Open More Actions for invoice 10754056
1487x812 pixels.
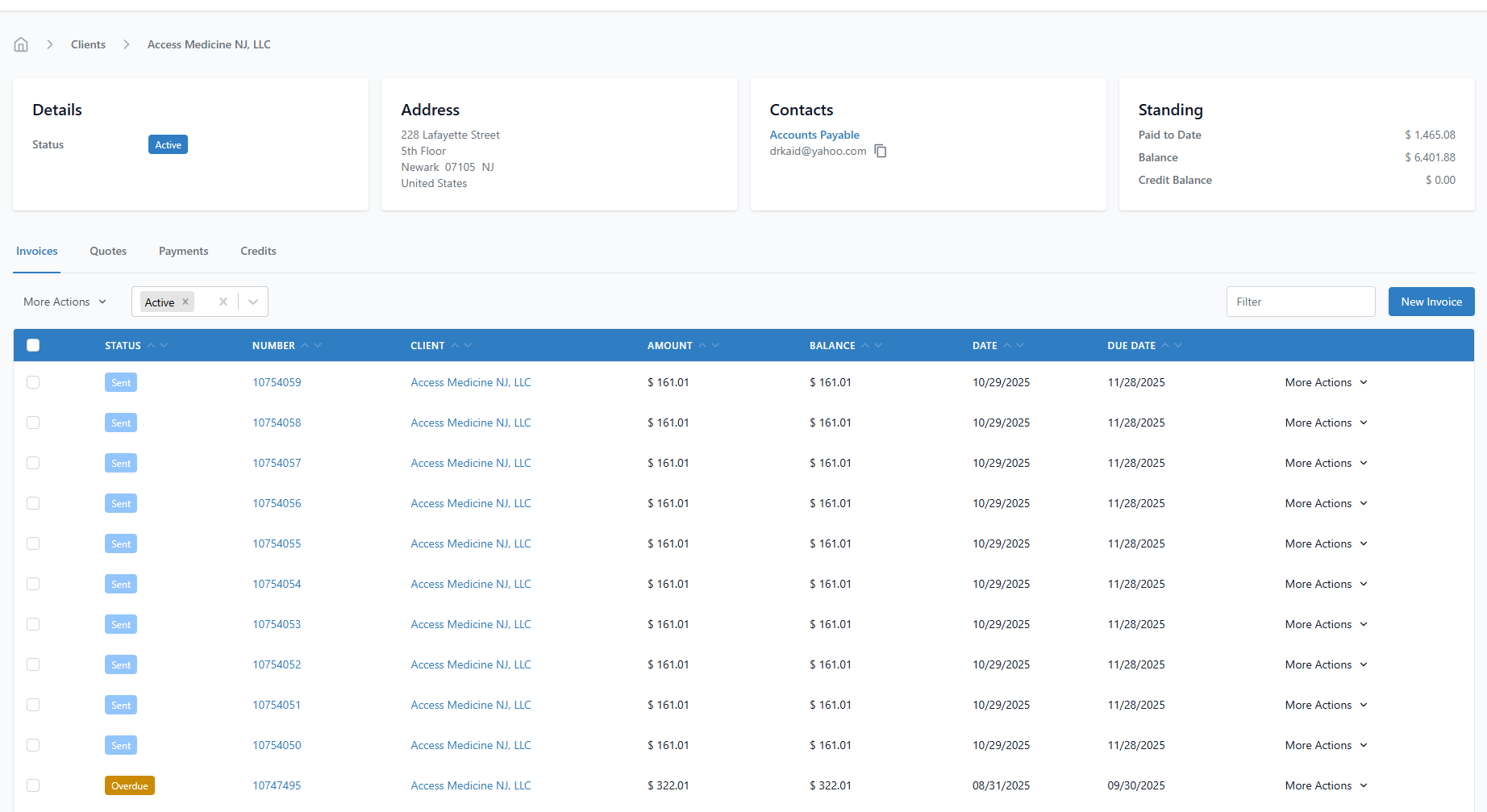[1326, 503]
